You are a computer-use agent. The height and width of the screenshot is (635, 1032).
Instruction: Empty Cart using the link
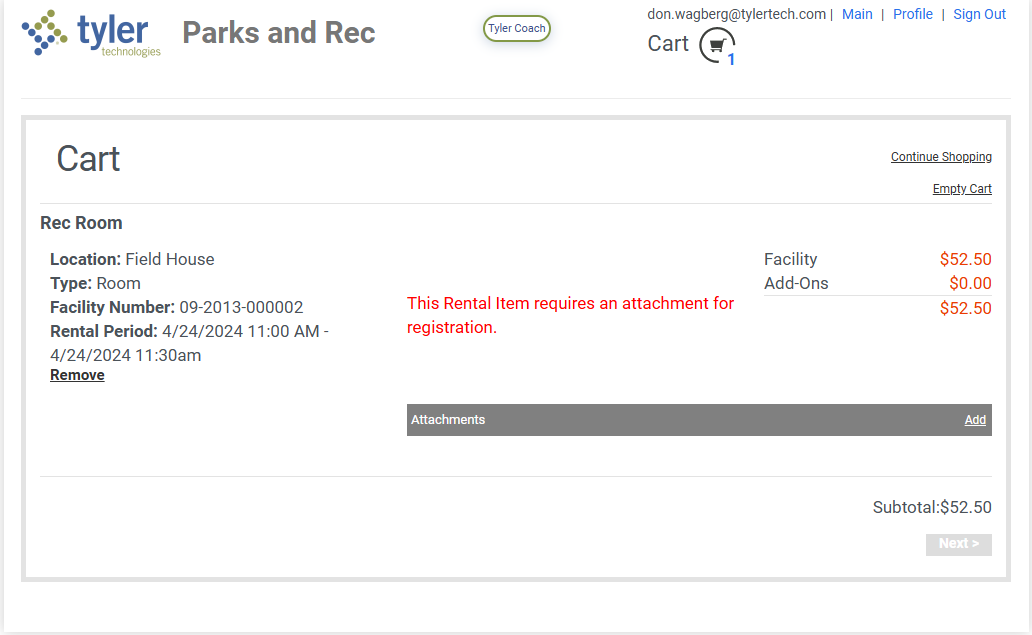click(x=962, y=189)
